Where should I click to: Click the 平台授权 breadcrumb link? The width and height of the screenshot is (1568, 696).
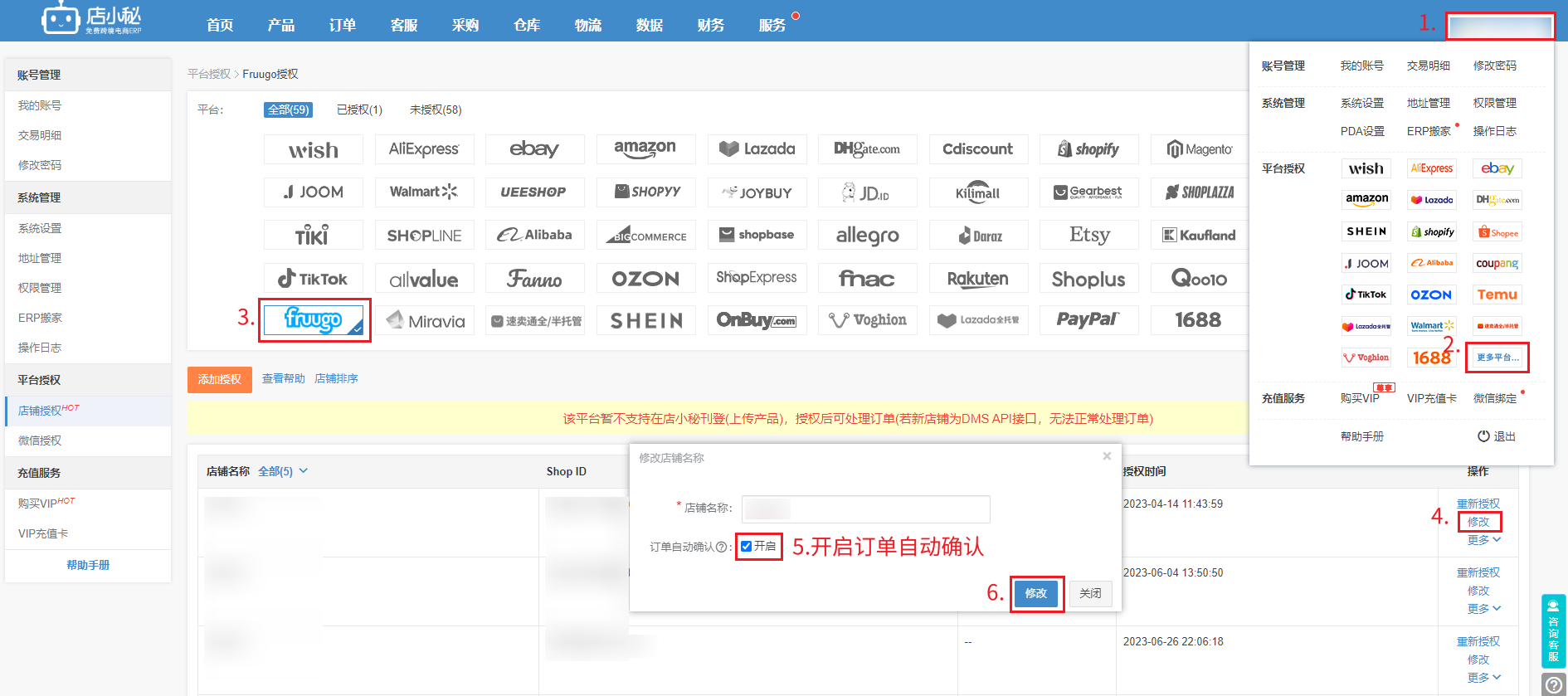coord(209,74)
